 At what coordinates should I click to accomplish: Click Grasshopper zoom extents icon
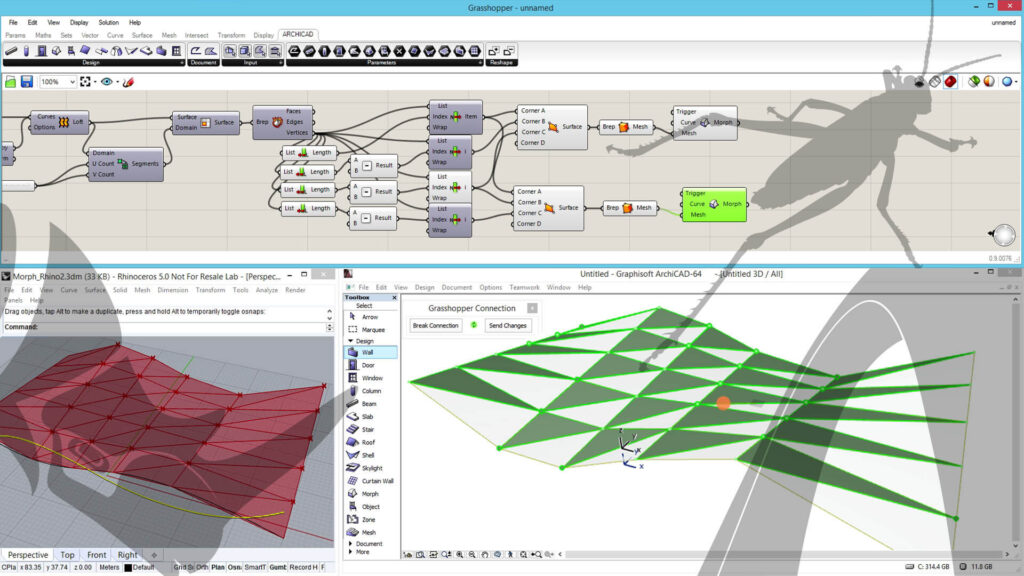(85, 82)
